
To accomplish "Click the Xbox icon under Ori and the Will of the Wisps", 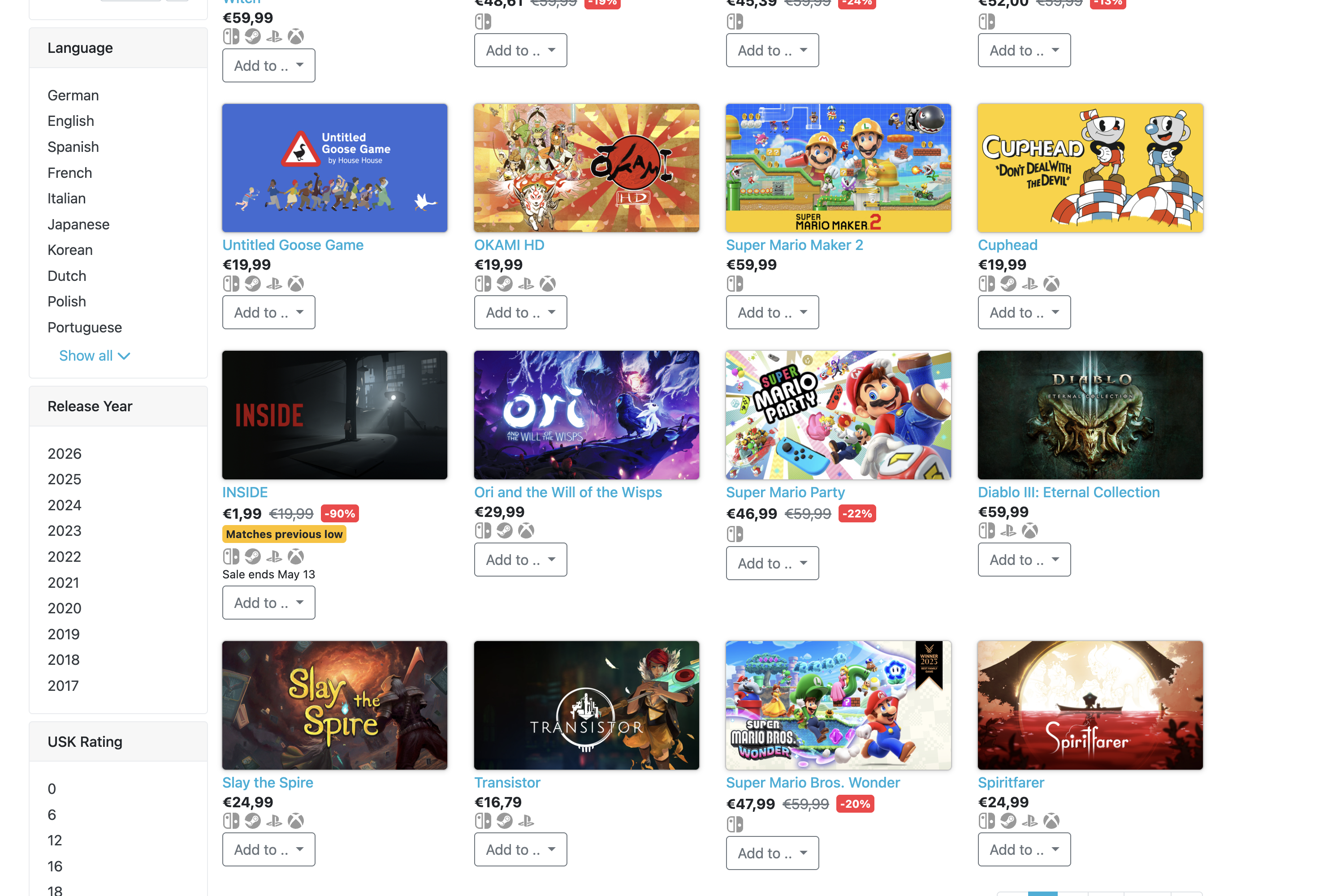I will click(526, 531).
